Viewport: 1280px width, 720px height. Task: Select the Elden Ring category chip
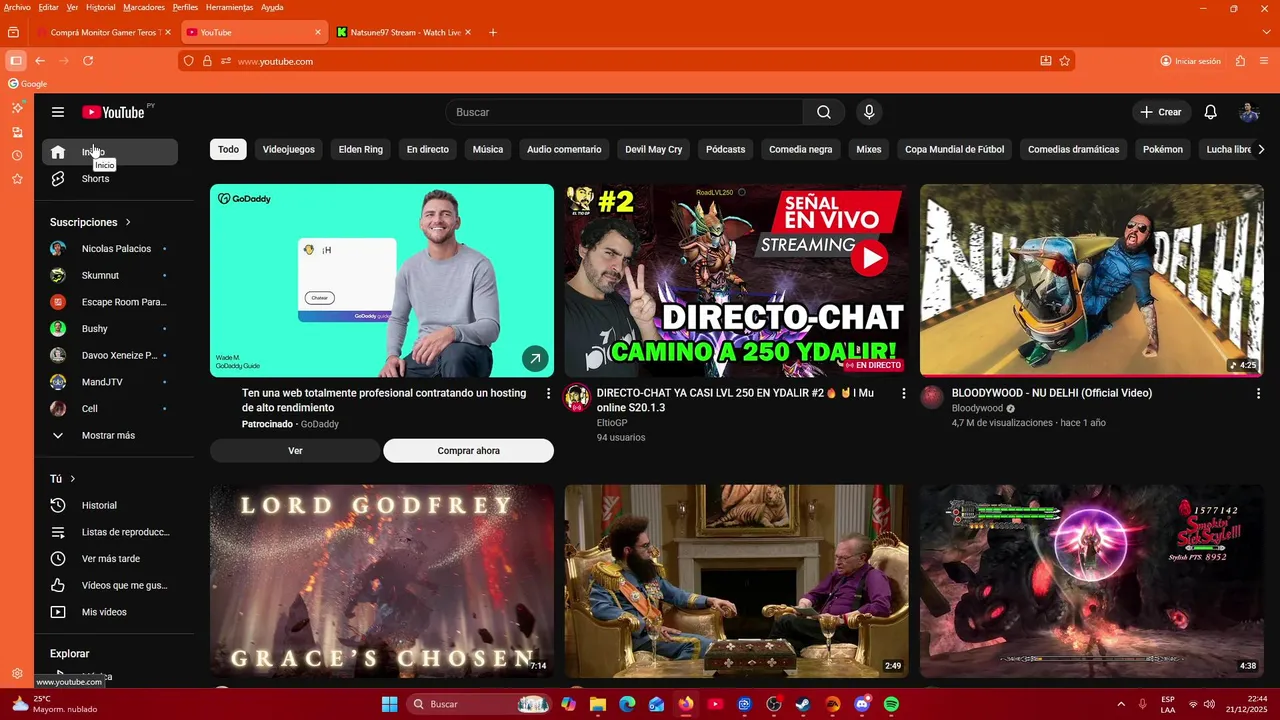(x=361, y=149)
